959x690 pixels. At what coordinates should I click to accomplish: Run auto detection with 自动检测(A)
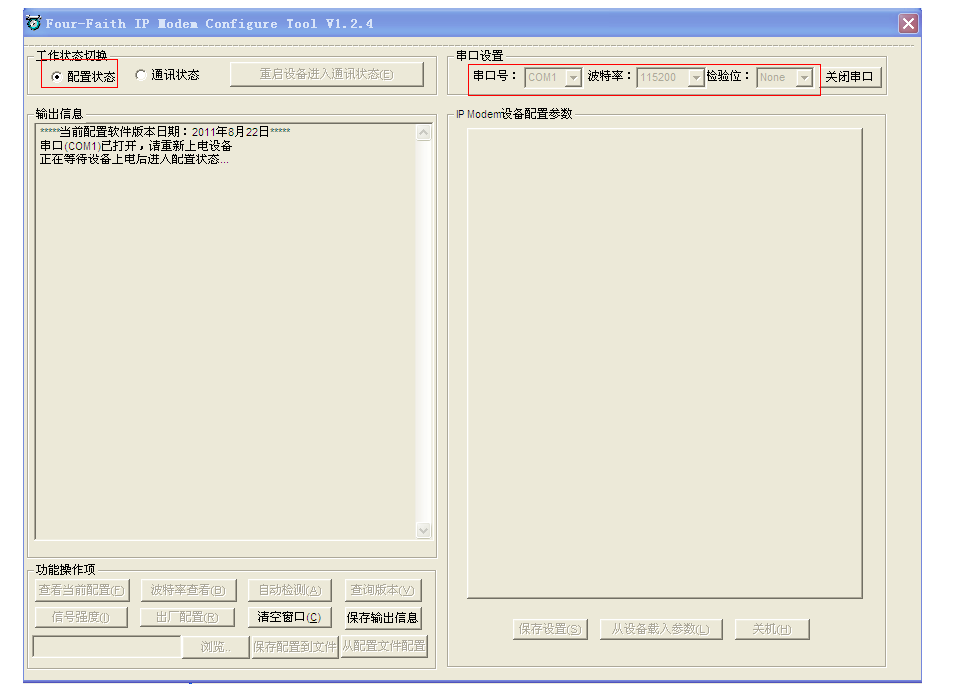pyautogui.click(x=289, y=589)
